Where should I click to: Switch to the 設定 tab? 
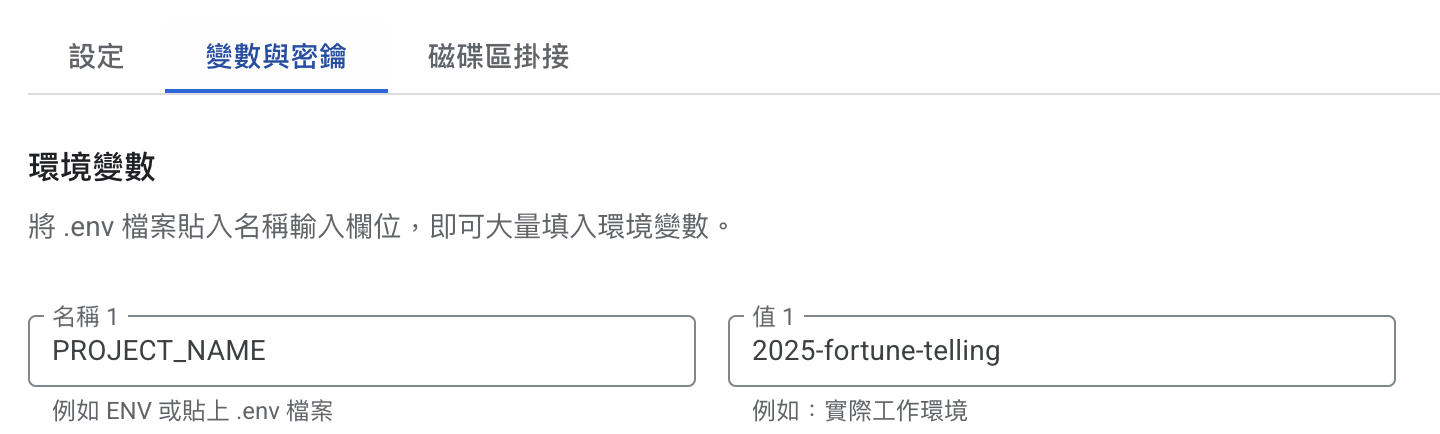96,57
